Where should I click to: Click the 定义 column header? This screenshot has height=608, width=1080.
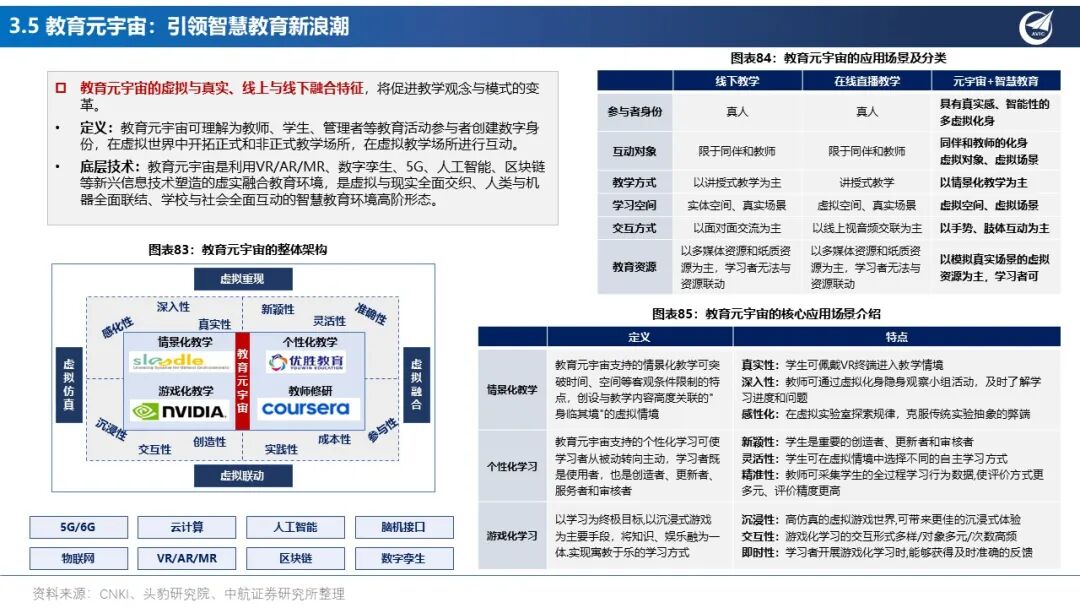pyautogui.click(x=639, y=337)
